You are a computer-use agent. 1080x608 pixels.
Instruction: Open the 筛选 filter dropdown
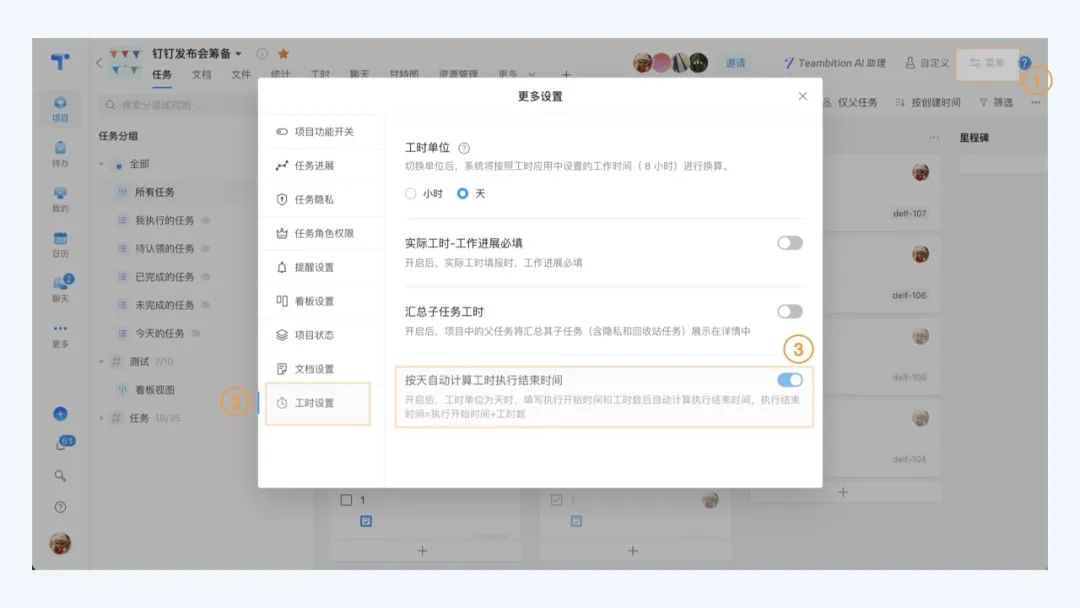coord(996,103)
